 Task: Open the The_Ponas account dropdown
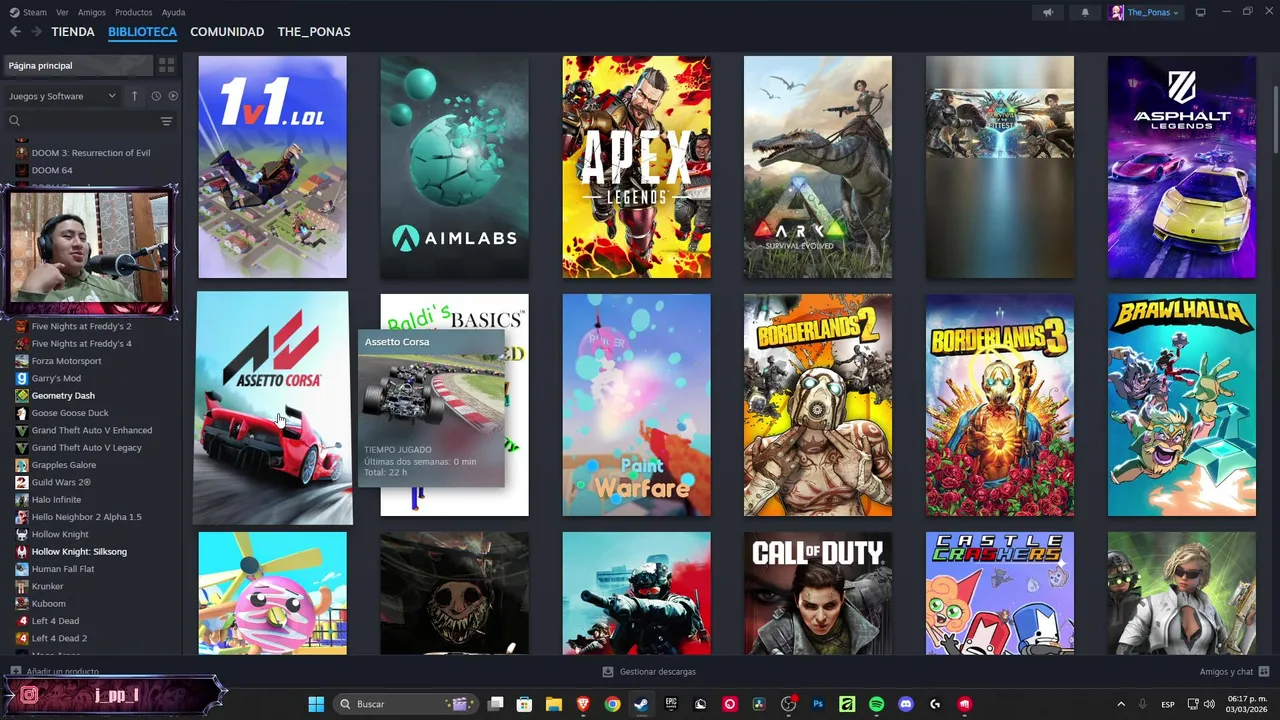tap(1145, 12)
